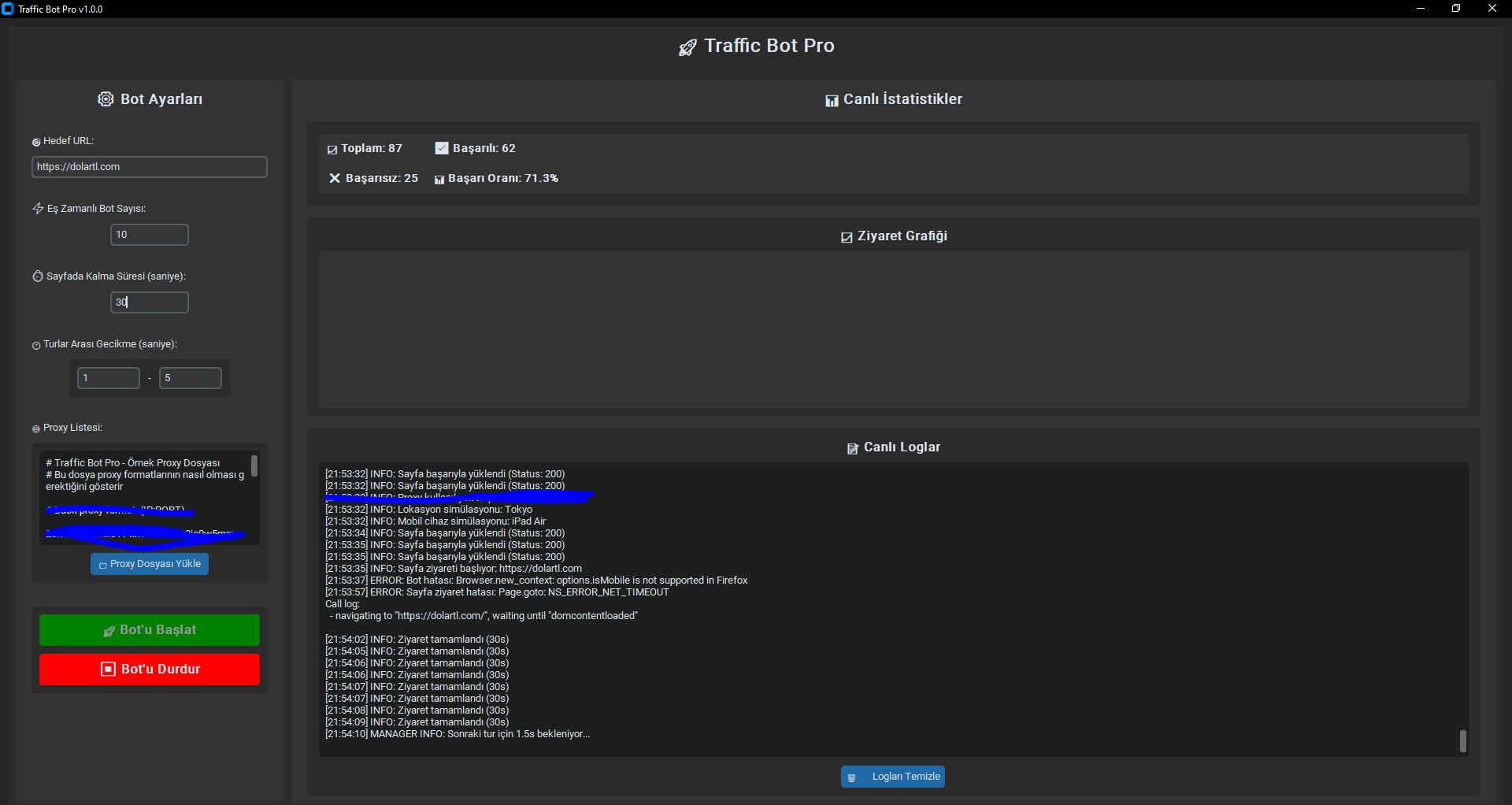Image resolution: width=1512 pixels, height=805 pixels.
Task: Click the Proxy Listesi scrollbar handle
Action: (254, 466)
